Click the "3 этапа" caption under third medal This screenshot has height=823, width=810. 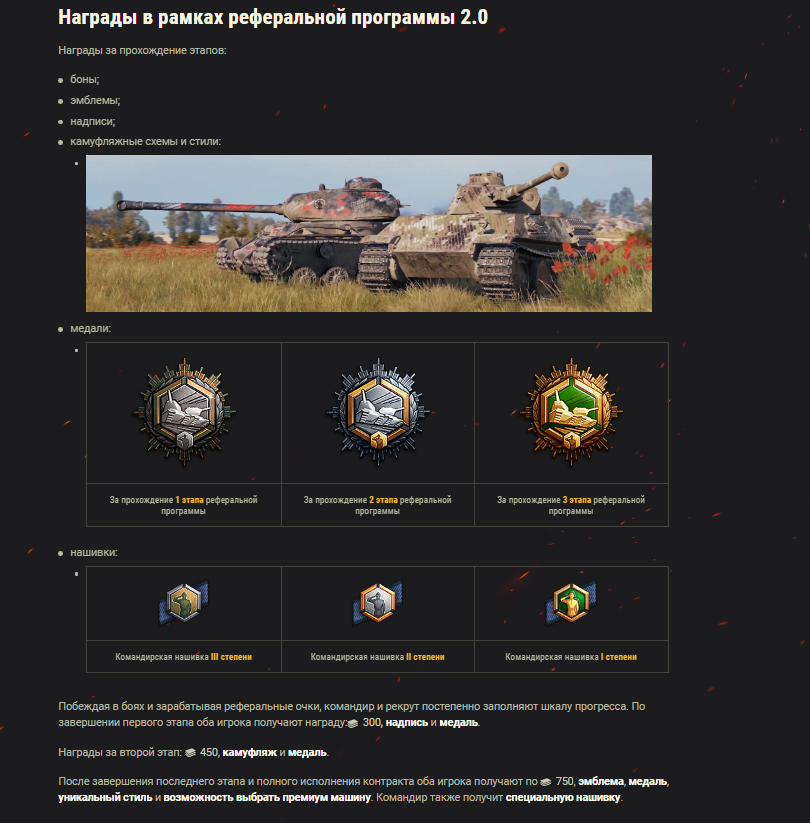(x=576, y=500)
